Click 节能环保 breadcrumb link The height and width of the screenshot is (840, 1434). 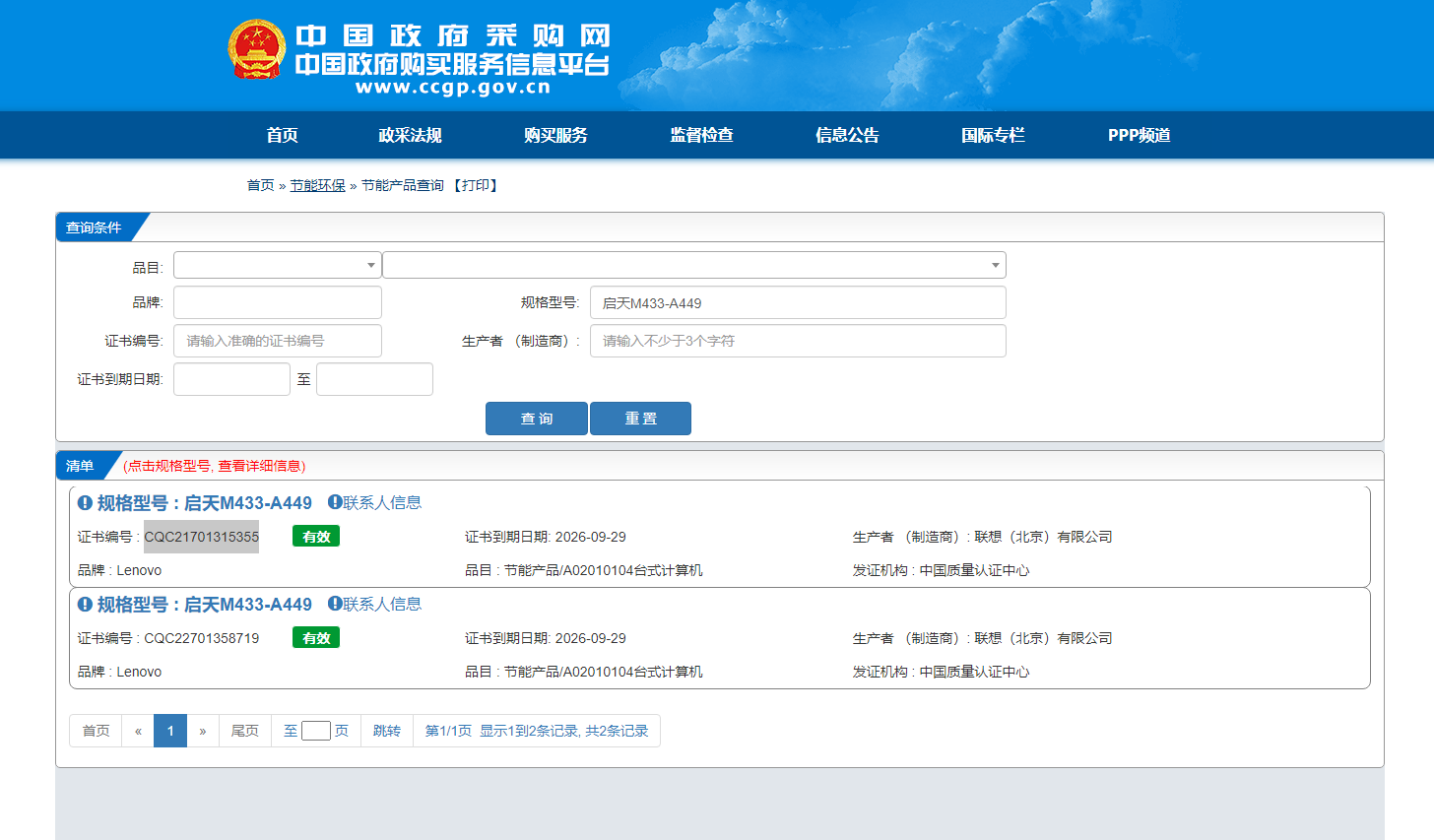(317, 185)
